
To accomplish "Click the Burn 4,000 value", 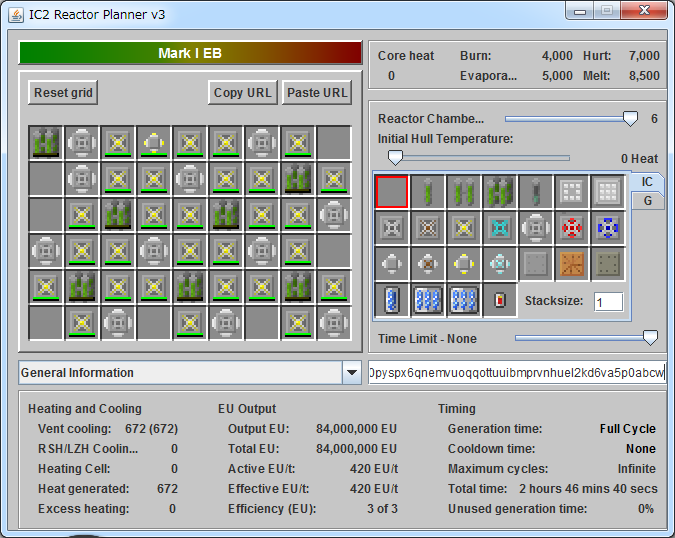I will [557, 56].
